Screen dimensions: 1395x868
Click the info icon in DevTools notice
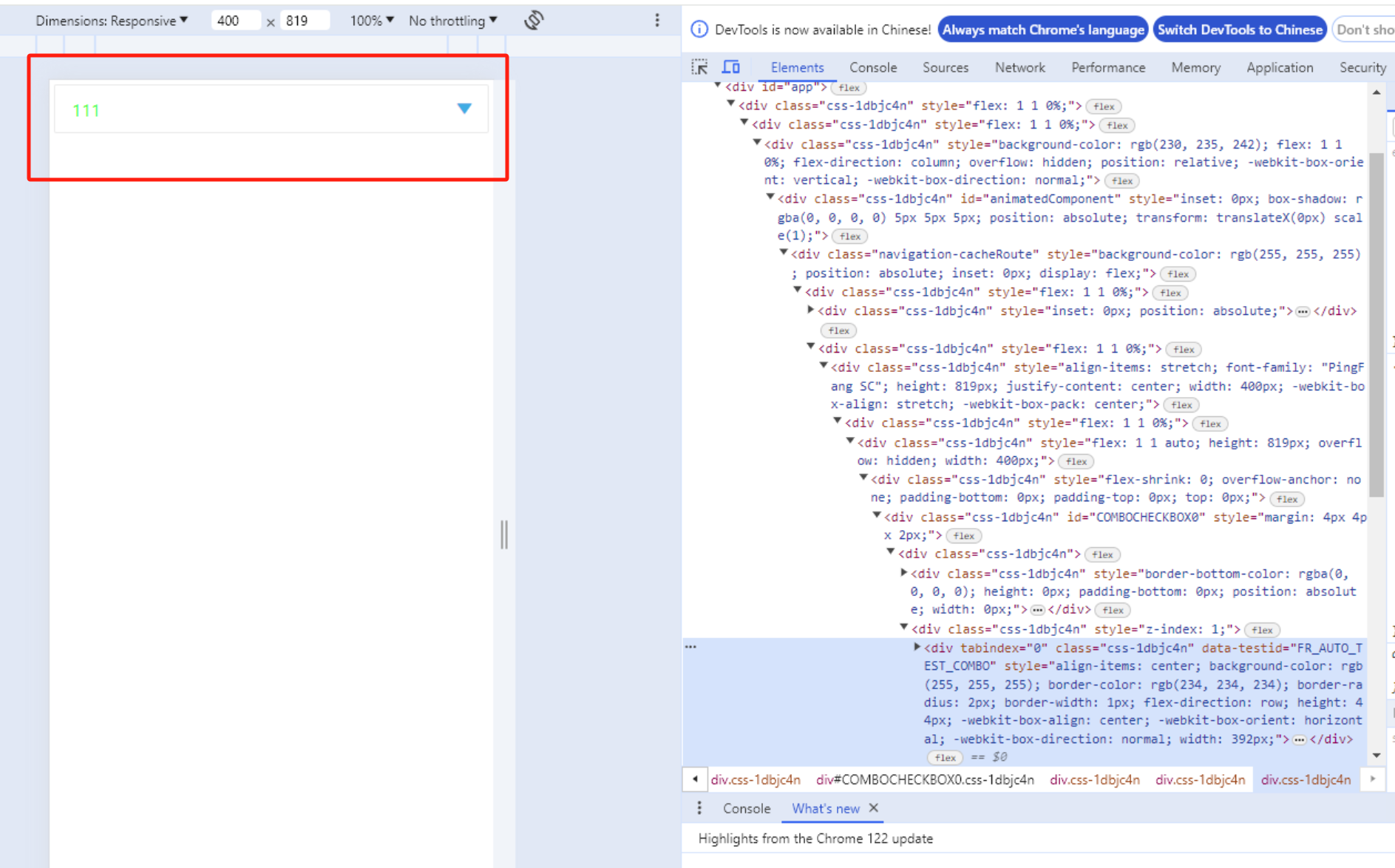click(699, 30)
